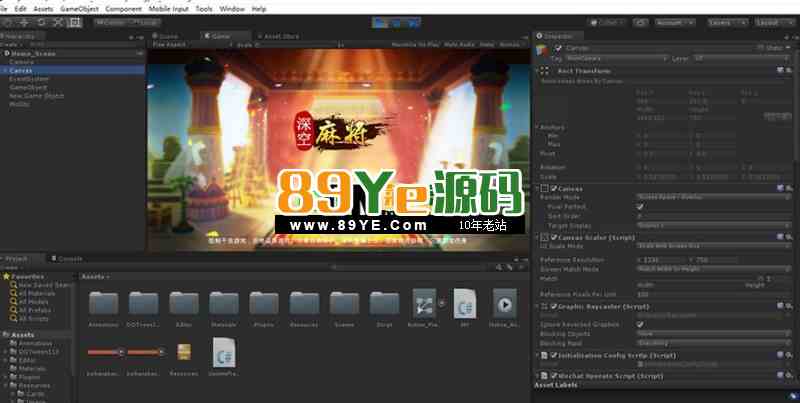Select the yellow Resources archive asset
Image resolution: width=800 pixels, height=403 pixels.
(184, 351)
